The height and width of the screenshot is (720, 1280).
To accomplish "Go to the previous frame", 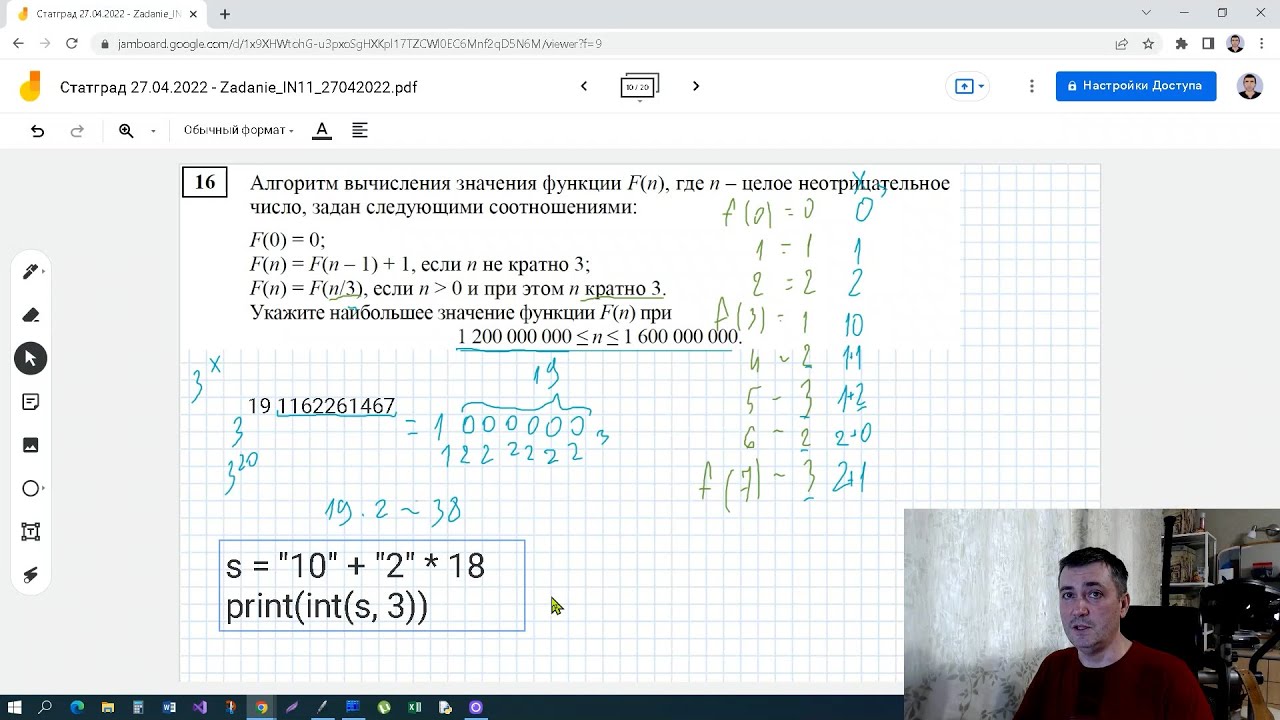I will (x=584, y=86).
